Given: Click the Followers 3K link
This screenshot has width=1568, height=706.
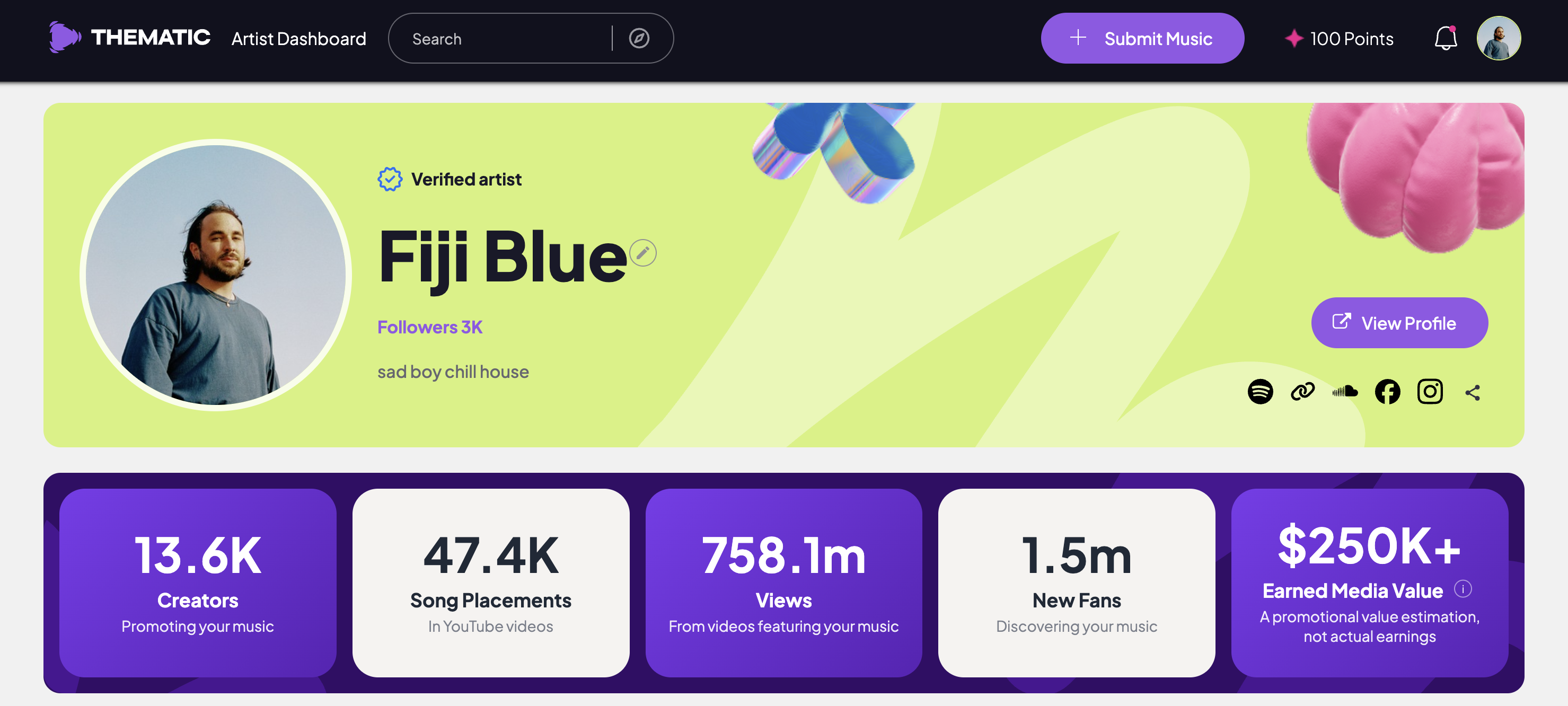Looking at the screenshot, I should point(430,327).
